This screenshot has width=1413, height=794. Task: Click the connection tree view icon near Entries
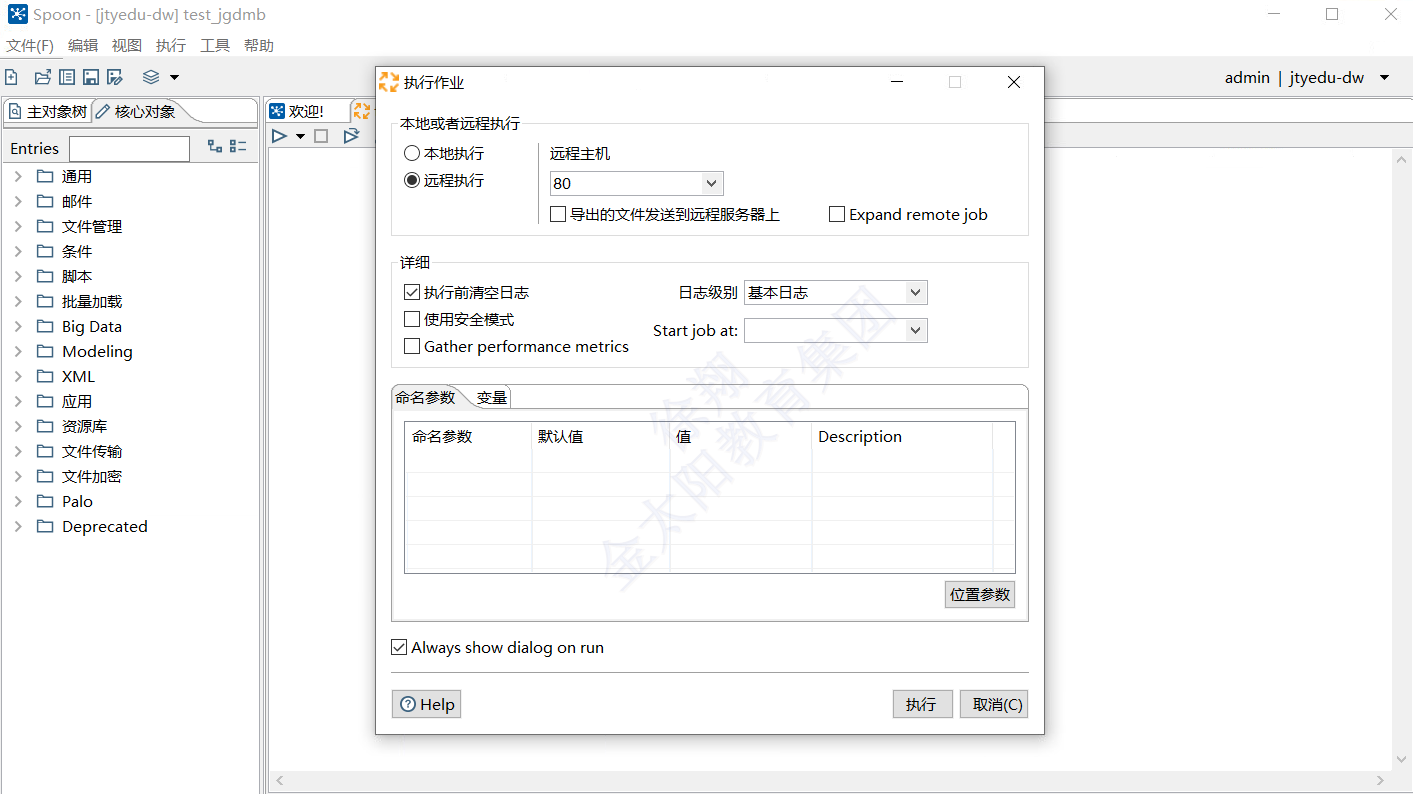coord(214,146)
